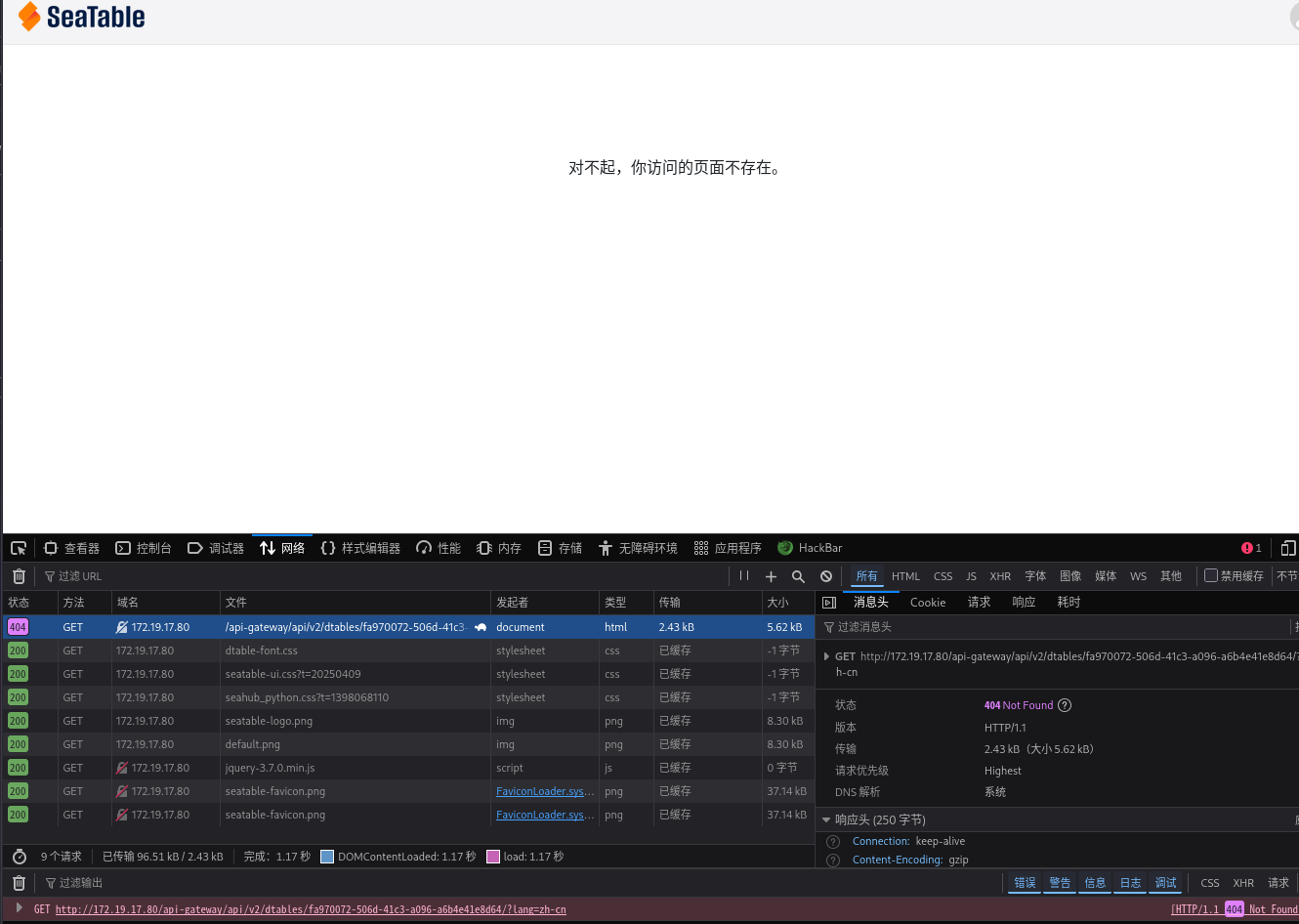Select the 404 api-gateway document request
The height and width of the screenshot is (924, 1299).
(408, 627)
